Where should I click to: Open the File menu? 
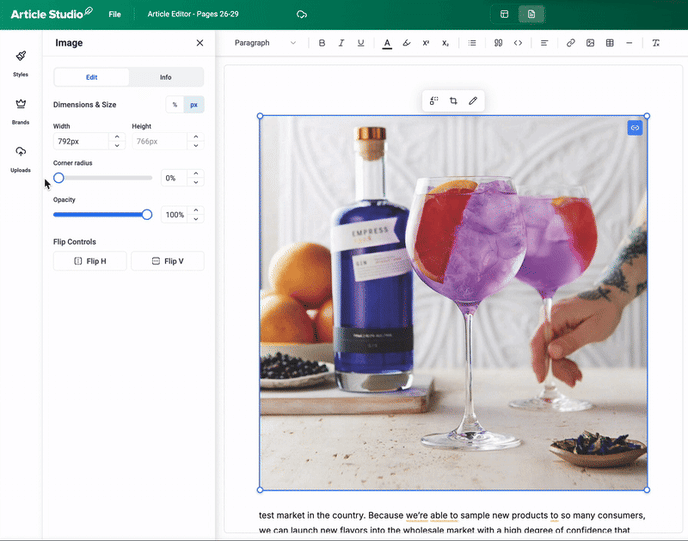click(x=116, y=14)
